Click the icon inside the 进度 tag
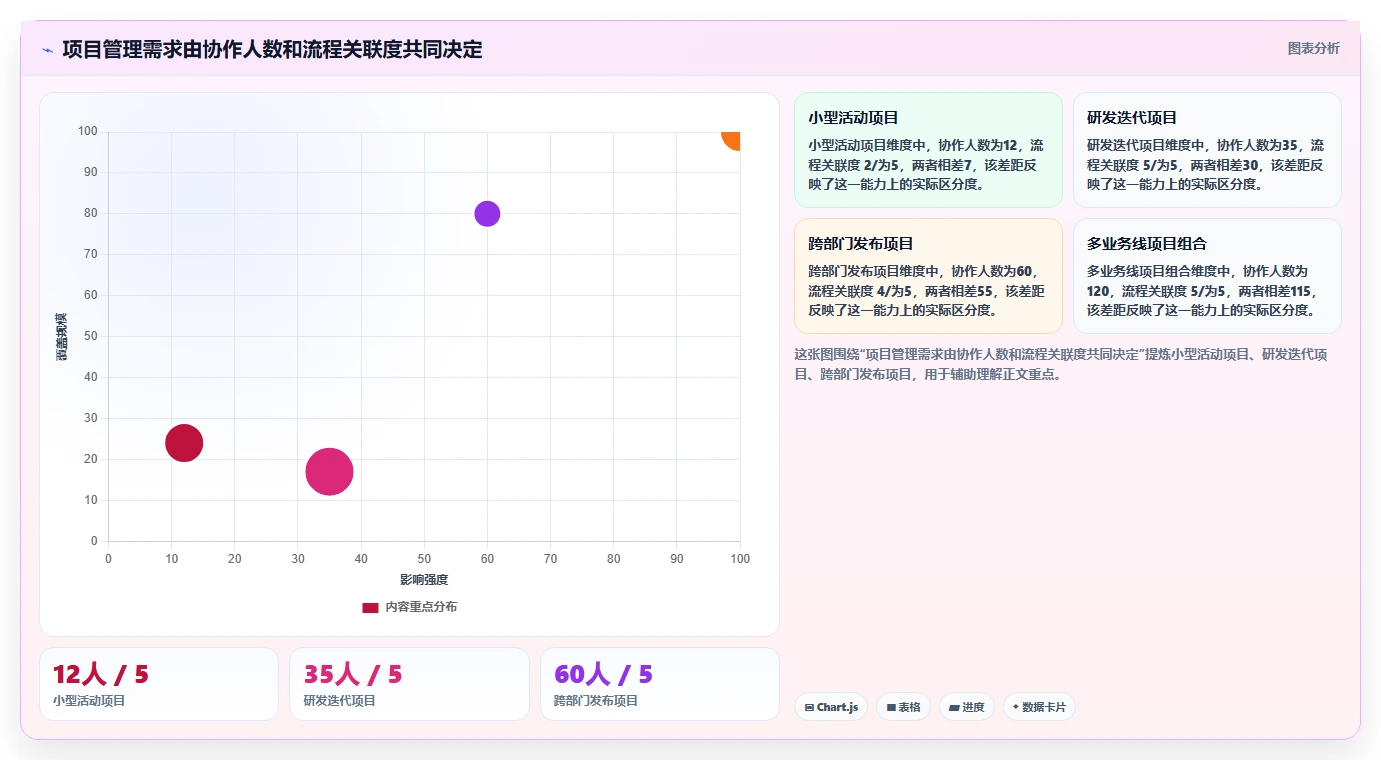1381x760 pixels. 954,708
